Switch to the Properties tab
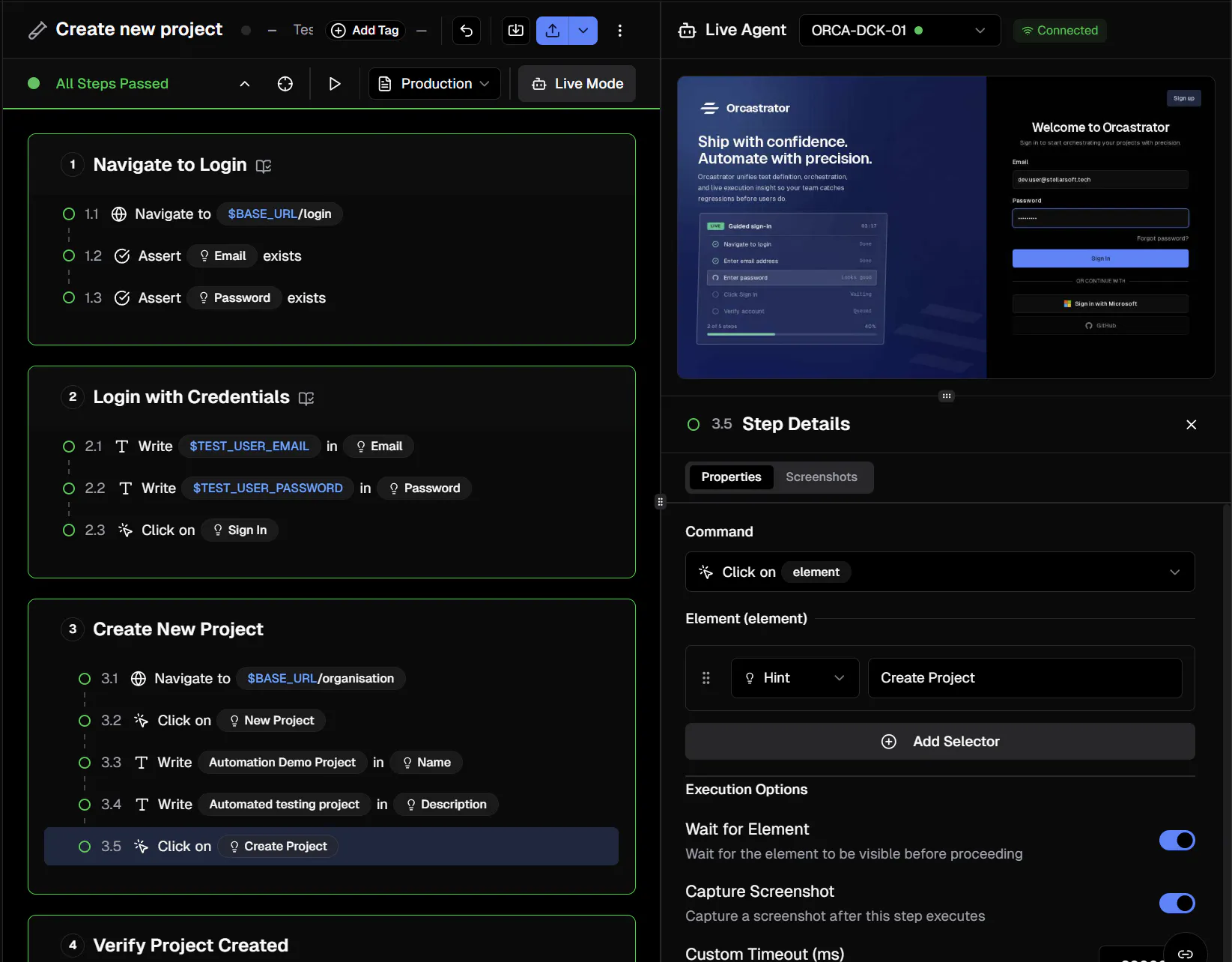Image resolution: width=1232 pixels, height=962 pixels. 731,477
